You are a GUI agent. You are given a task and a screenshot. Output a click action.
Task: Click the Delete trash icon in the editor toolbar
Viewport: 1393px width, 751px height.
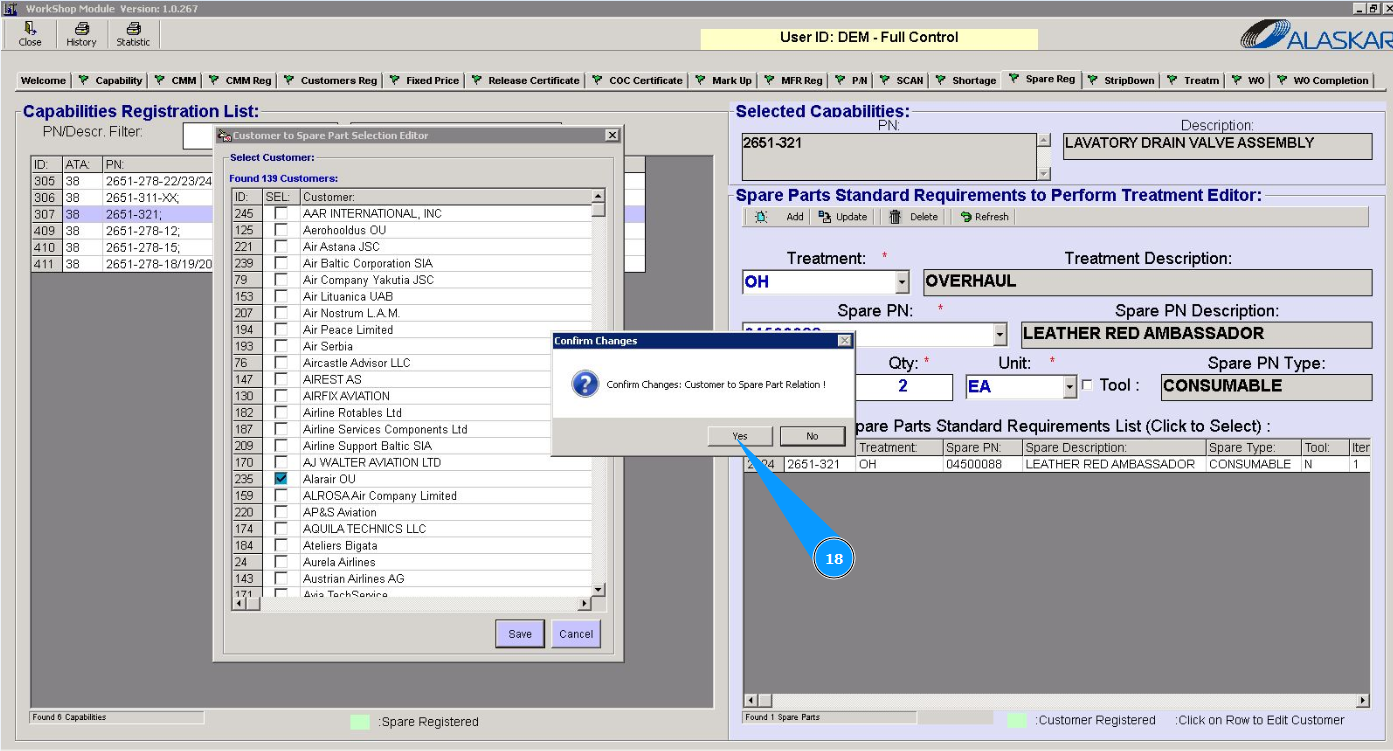[895, 217]
